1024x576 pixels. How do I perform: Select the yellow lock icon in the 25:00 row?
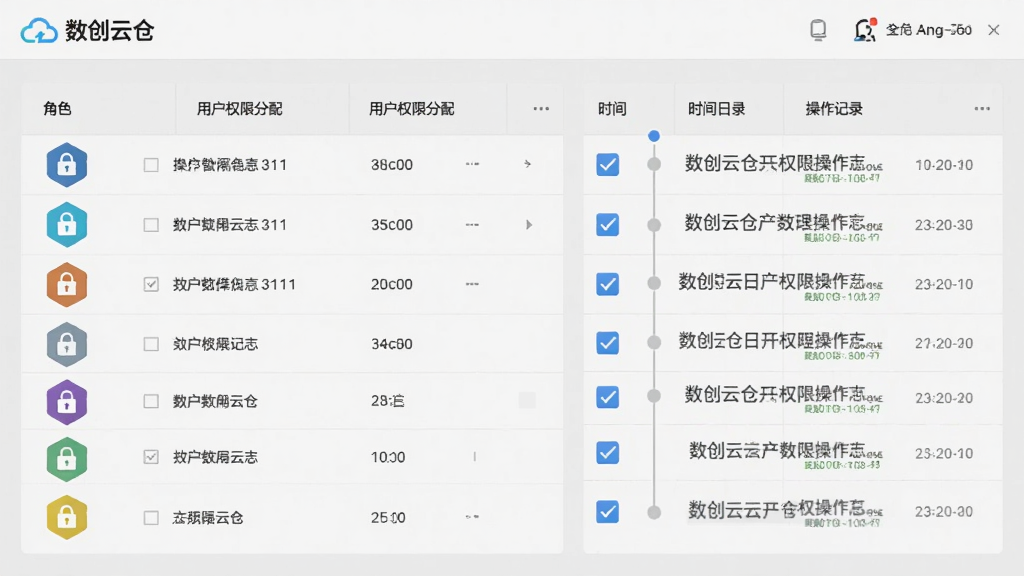67,517
